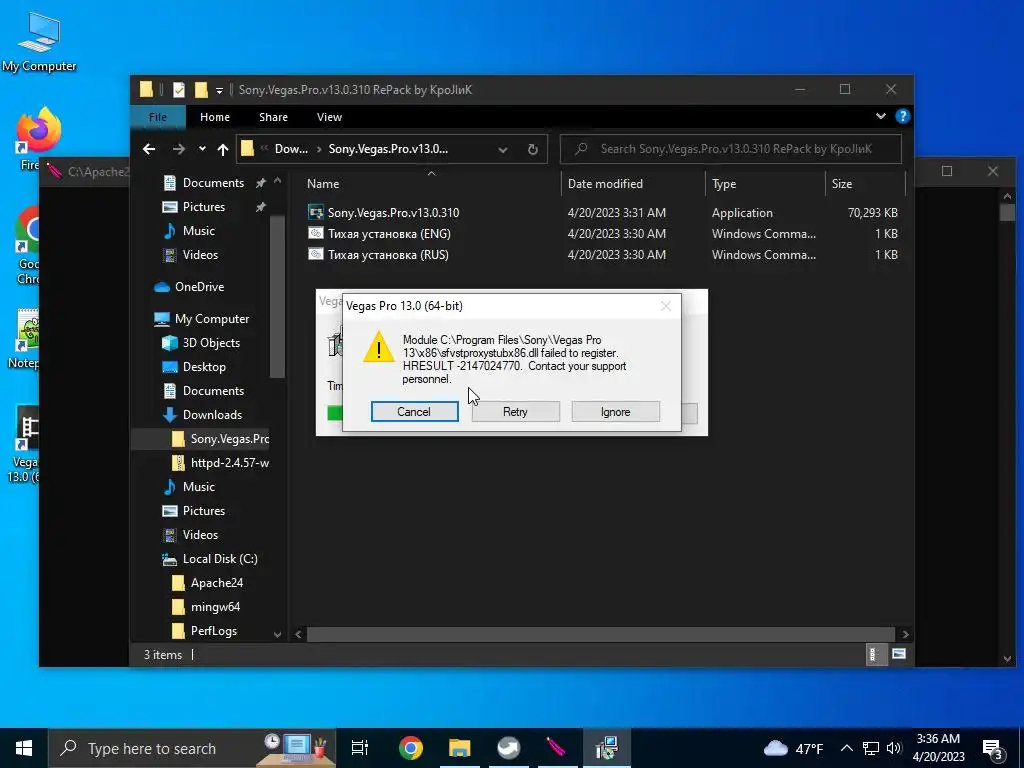Open the PerfLogs folder in the tree
Viewport: 1024px width, 768px height.
coord(214,631)
